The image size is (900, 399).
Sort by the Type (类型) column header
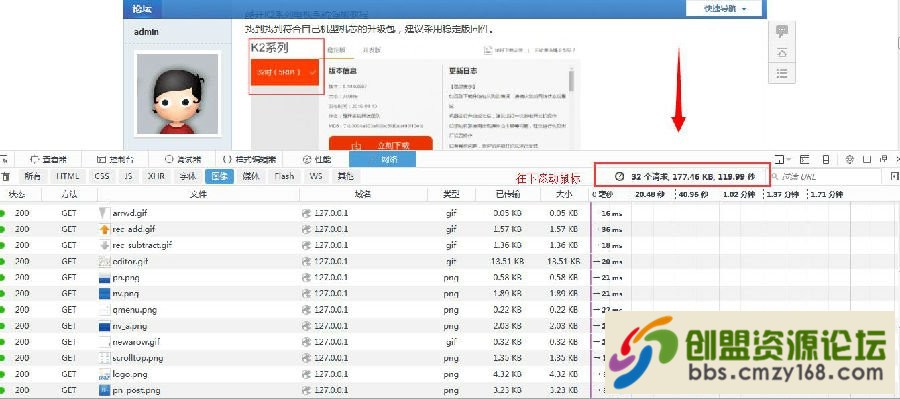[x=452, y=195]
